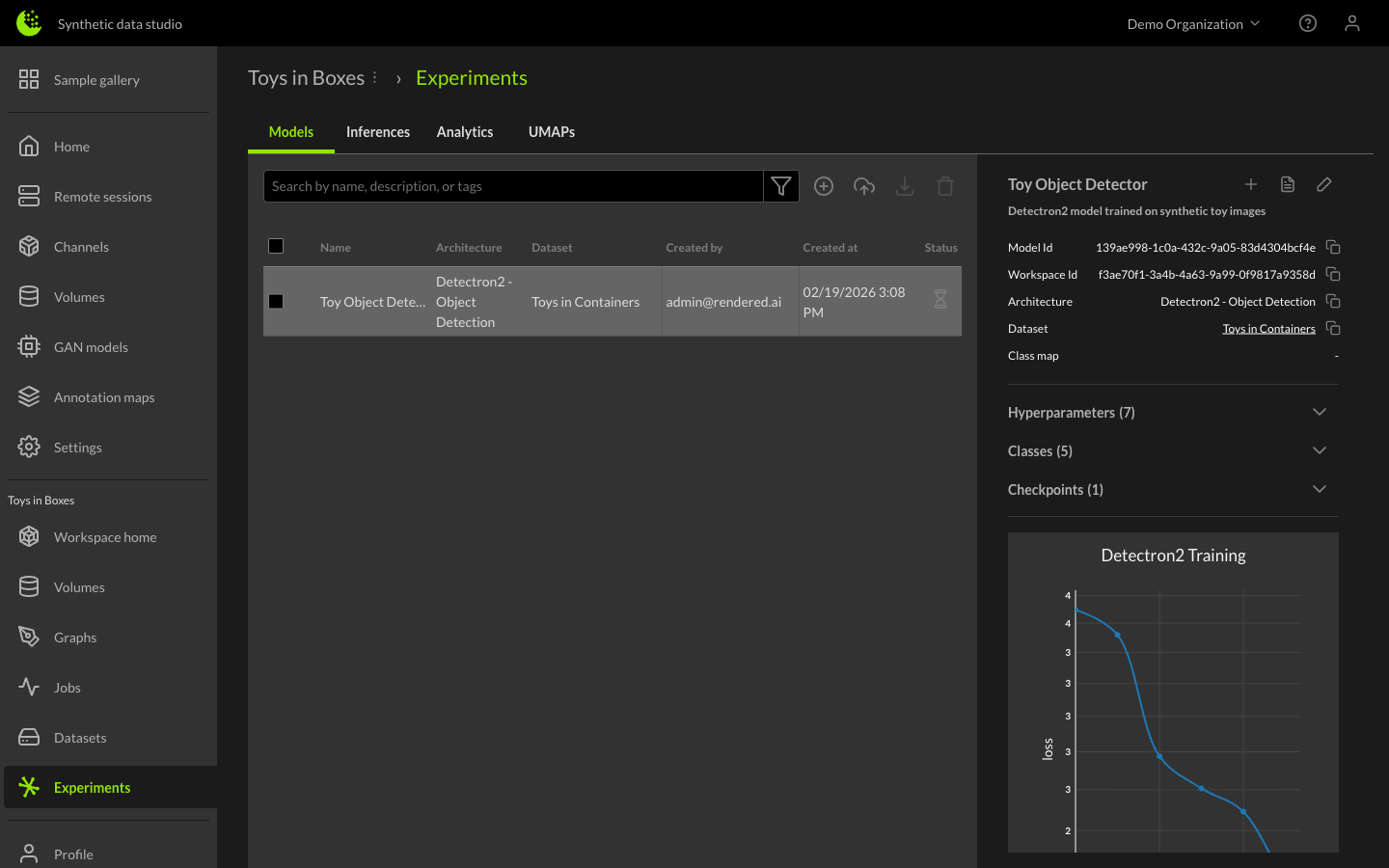Switch to the Inferences tab
The width and height of the screenshot is (1389, 868).
tap(378, 132)
